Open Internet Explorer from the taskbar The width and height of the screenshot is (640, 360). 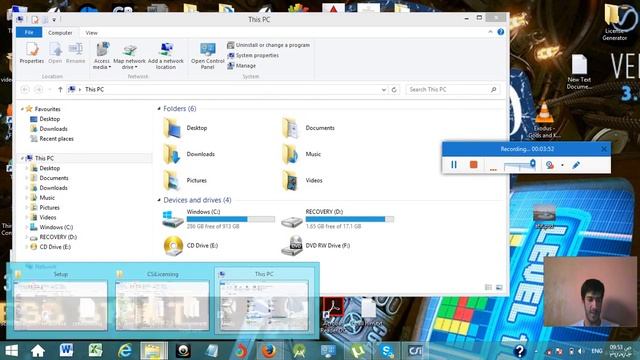point(124,351)
